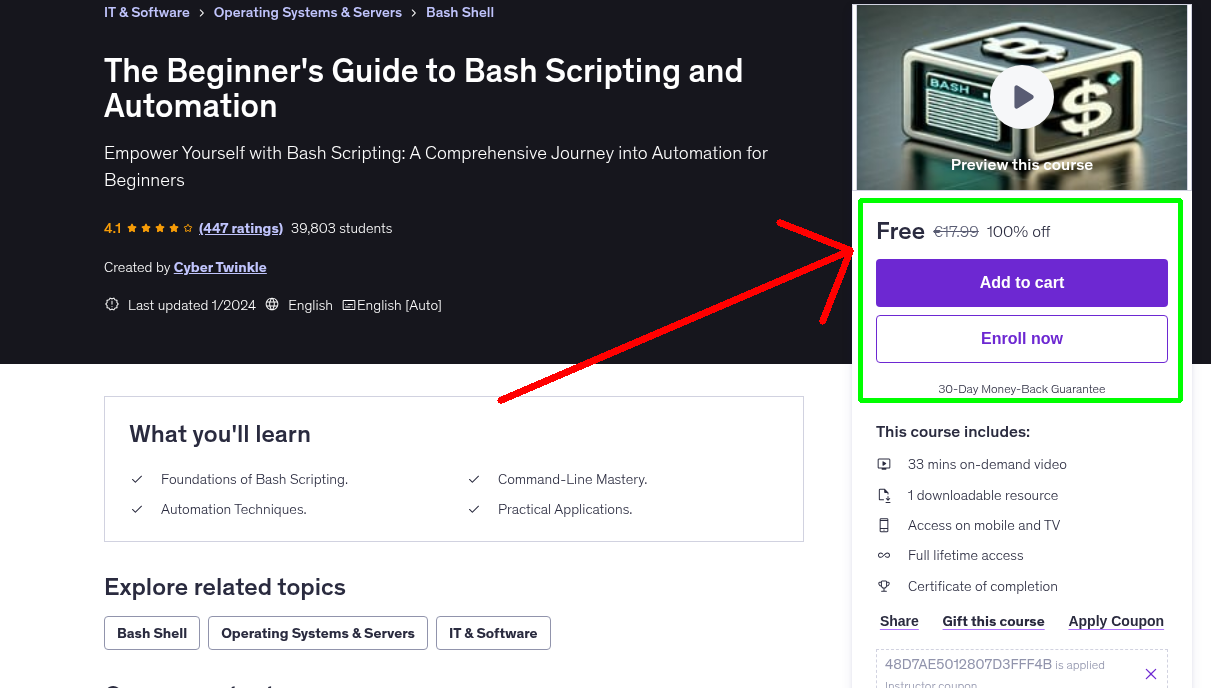Click the mobile and TV access icon

[884, 525]
